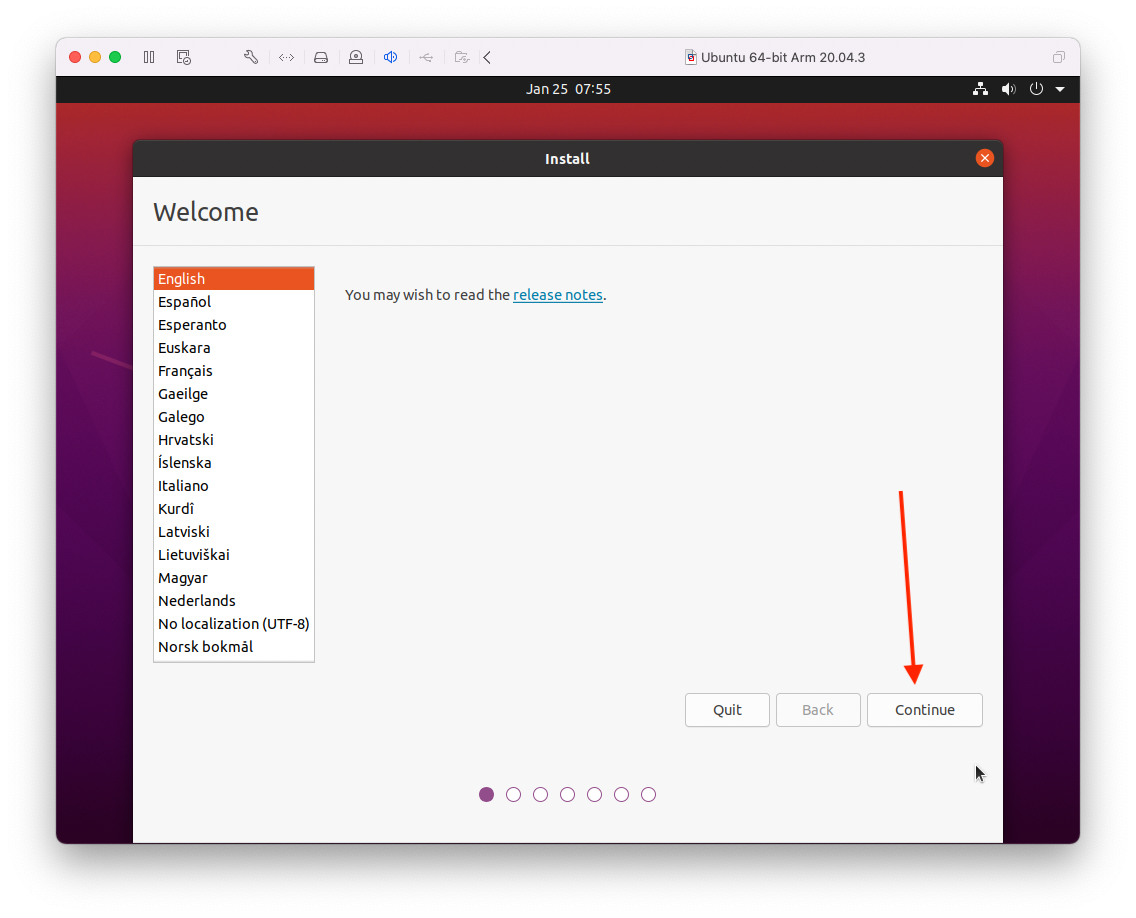Open Ubuntu system menu dropdown arrow
1136x918 pixels.
click(x=1060, y=89)
